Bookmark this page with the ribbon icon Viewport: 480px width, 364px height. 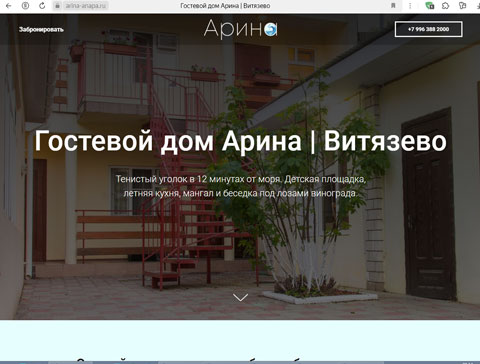click(x=393, y=6)
